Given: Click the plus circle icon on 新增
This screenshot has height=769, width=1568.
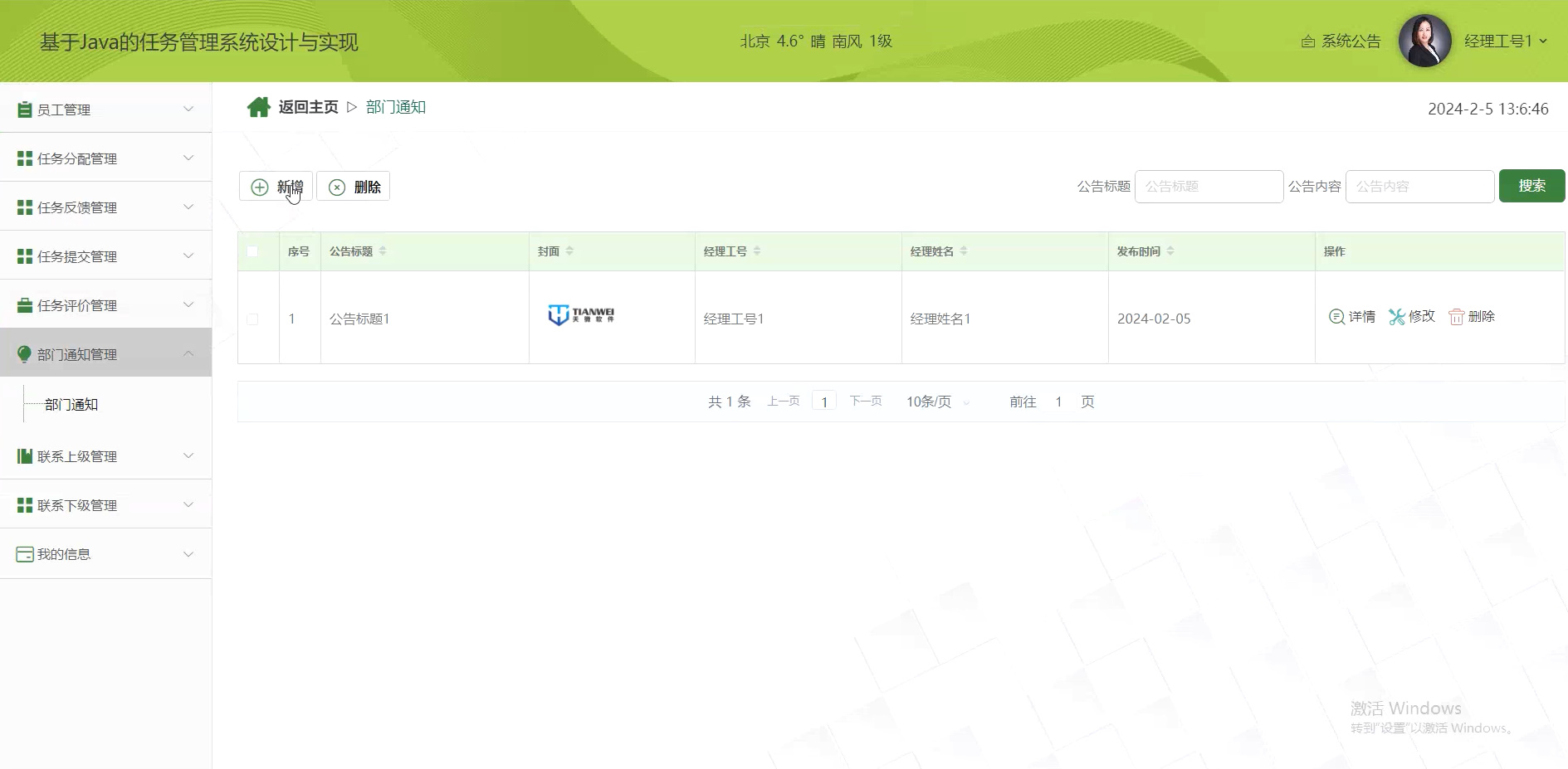Looking at the screenshot, I should pyautogui.click(x=260, y=187).
